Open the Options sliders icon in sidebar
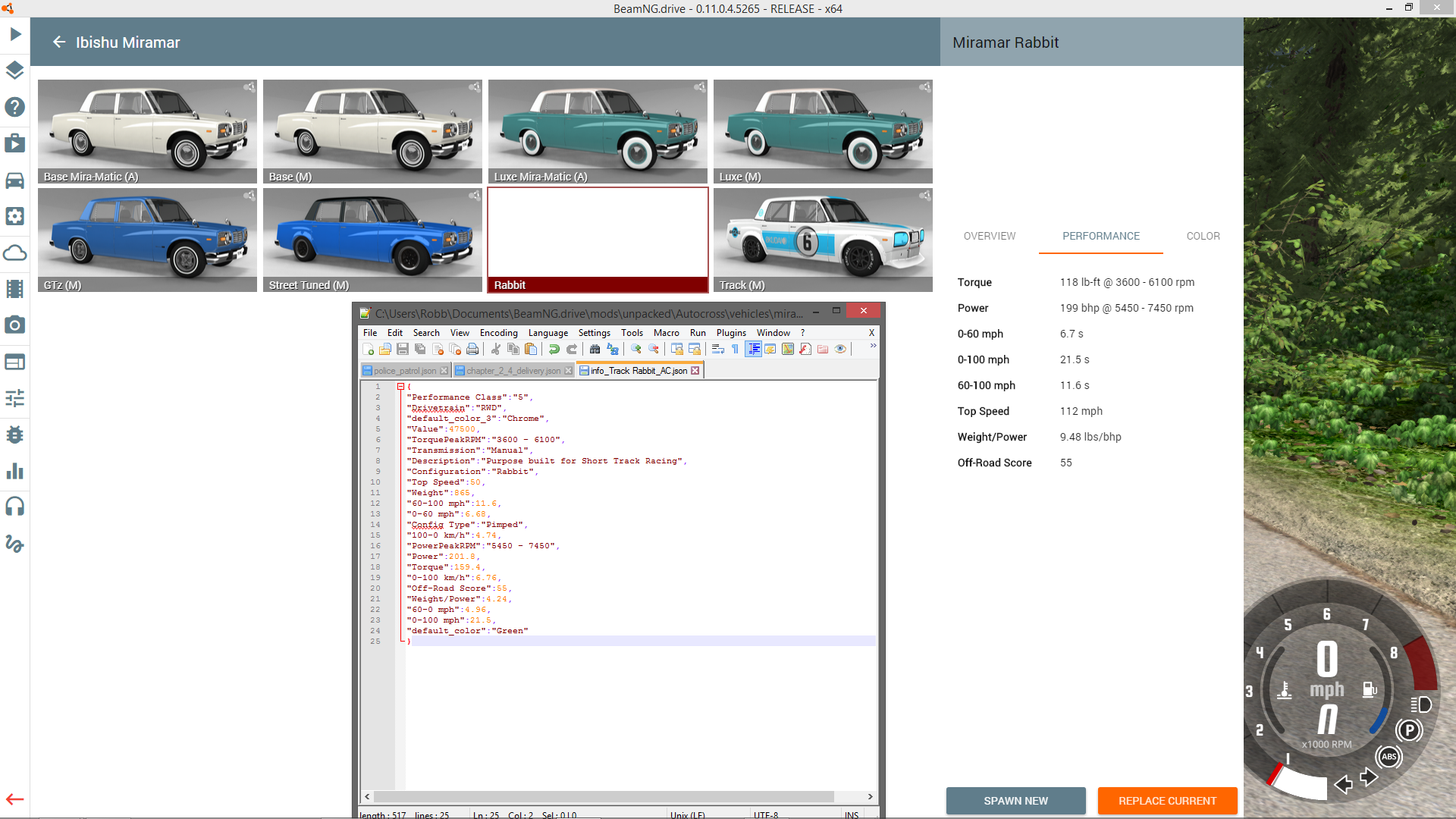Viewport: 1456px width, 819px height. (15, 398)
